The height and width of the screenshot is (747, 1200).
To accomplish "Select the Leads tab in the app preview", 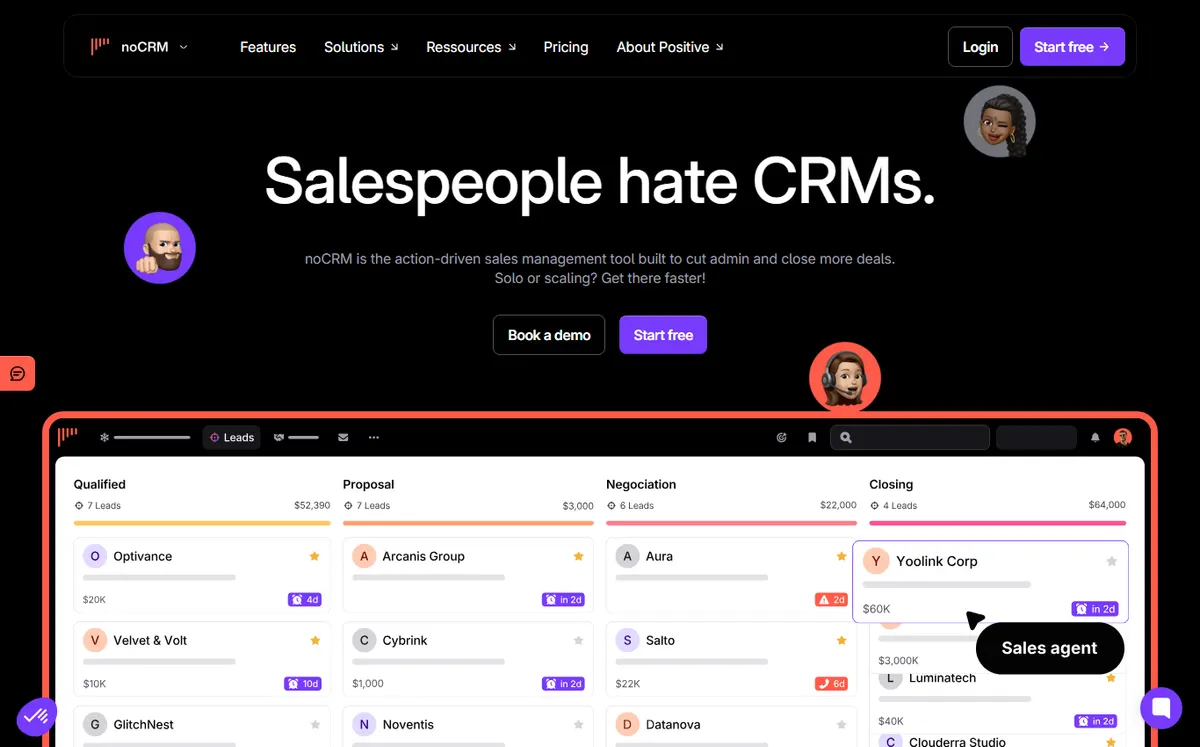I will (232, 437).
